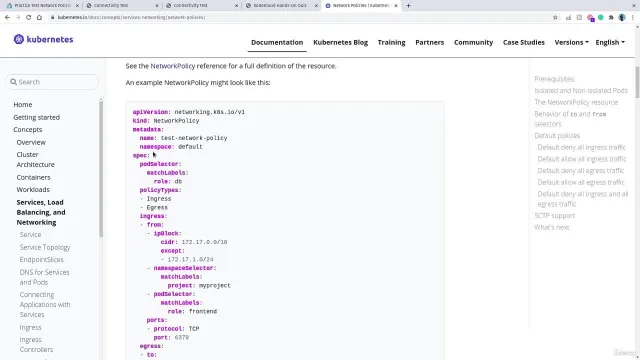Jump to Default allow all egress traffic
640x360 pixels.
(x=581, y=182)
